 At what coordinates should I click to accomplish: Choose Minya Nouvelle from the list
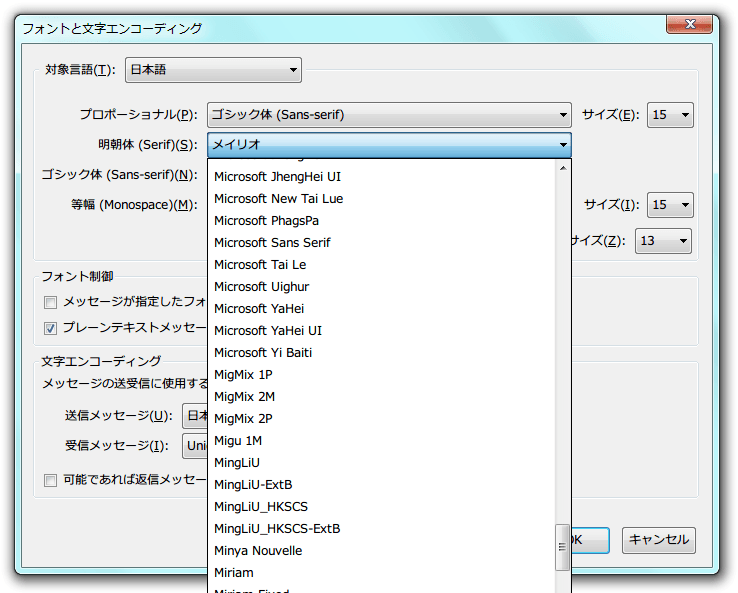[x=258, y=551]
